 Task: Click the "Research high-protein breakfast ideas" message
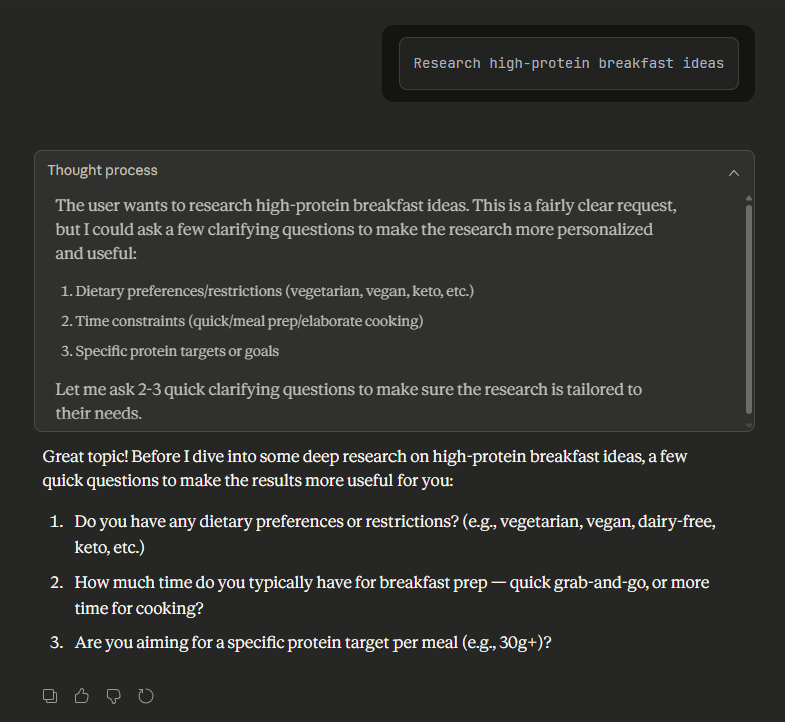[568, 63]
